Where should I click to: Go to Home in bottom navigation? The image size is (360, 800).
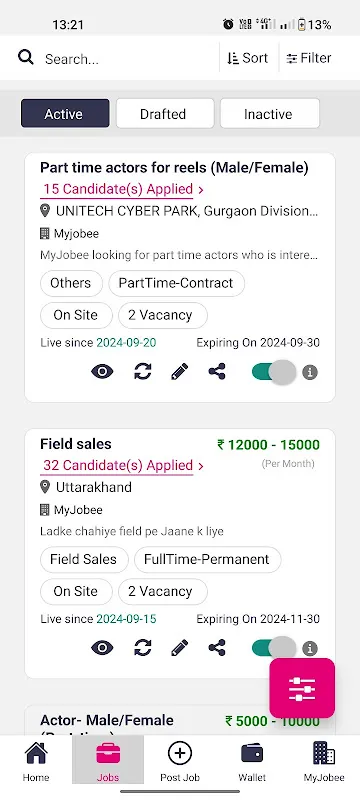click(x=36, y=763)
